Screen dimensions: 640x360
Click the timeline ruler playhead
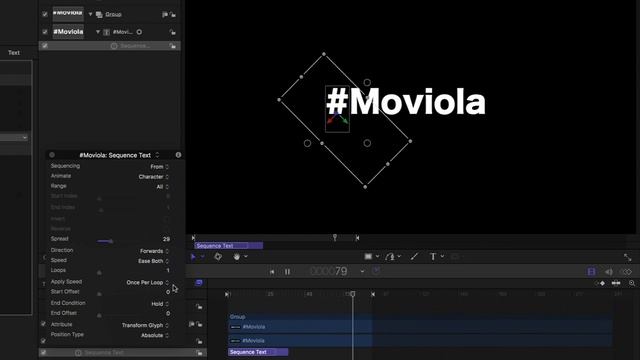[x=353, y=294]
